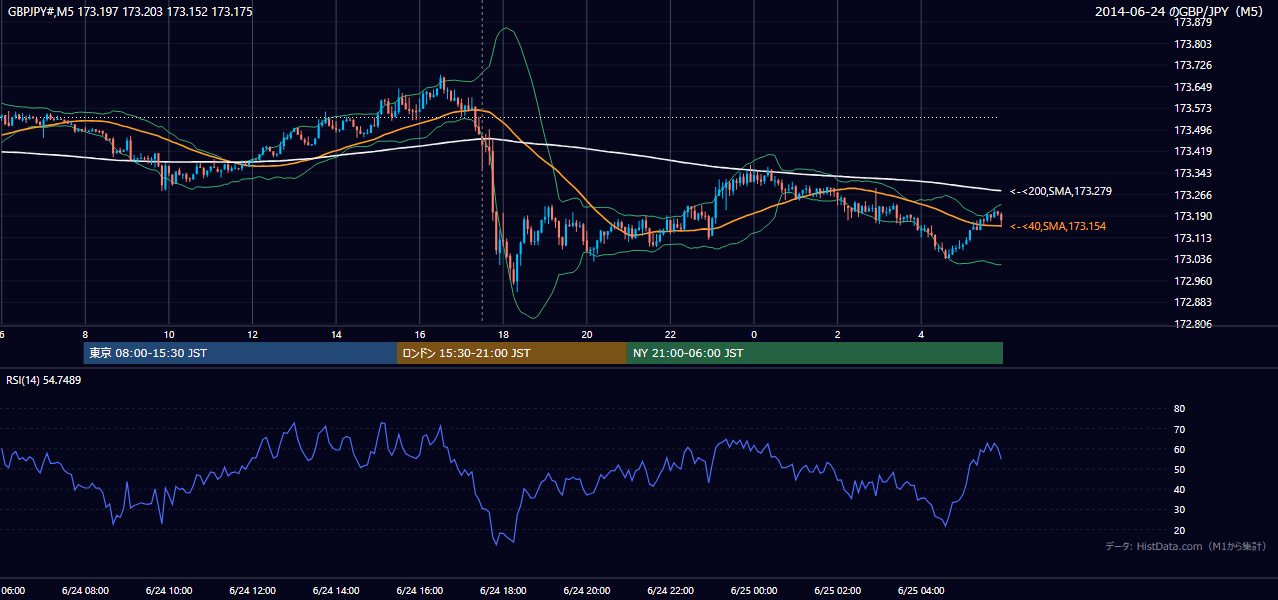The height and width of the screenshot is (600, 1278).
Task: Click the 6/24 16:00 time axis label
Action: (419, 591)
